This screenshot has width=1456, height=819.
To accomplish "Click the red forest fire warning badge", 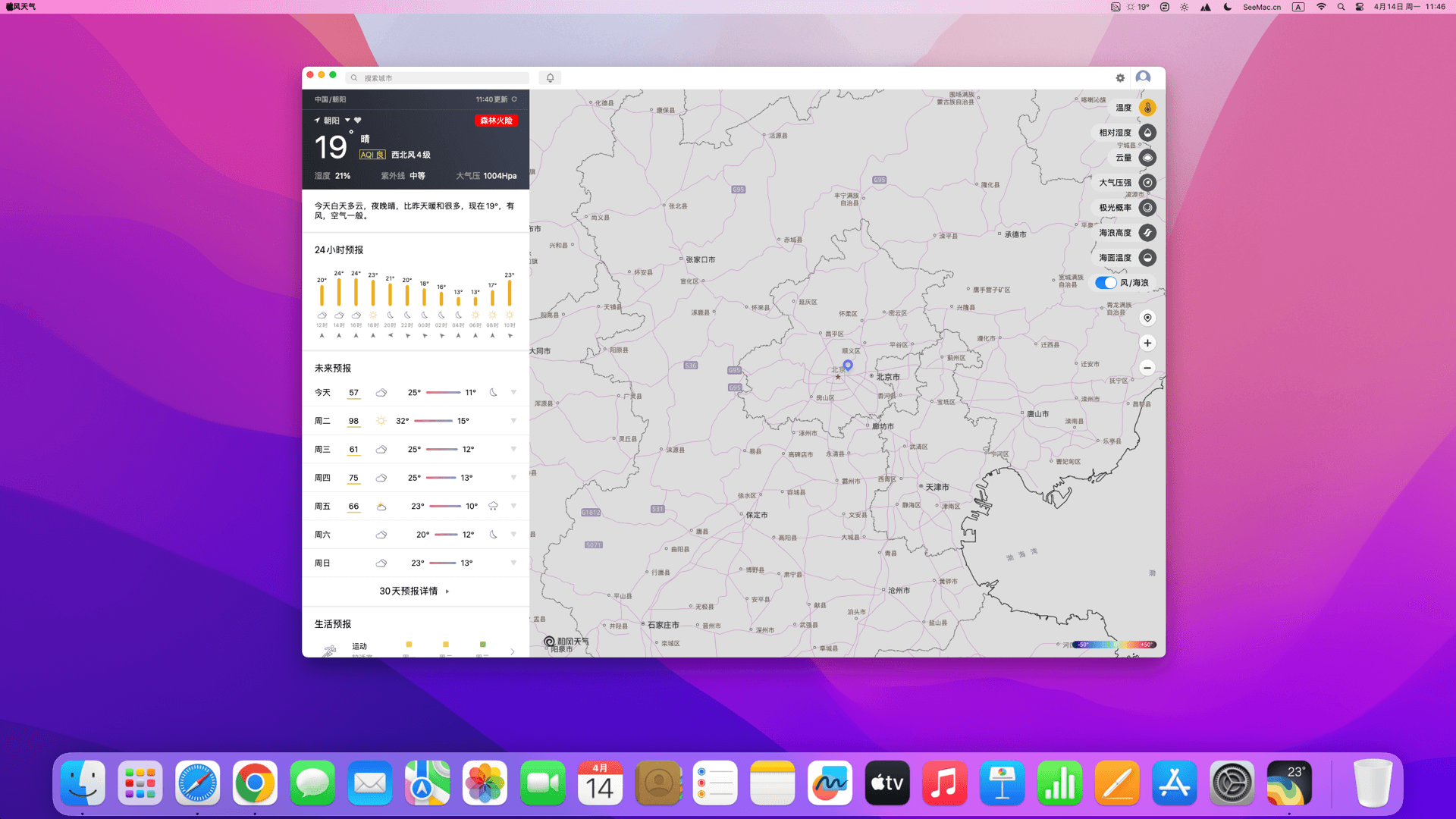I will pos(496,121).
